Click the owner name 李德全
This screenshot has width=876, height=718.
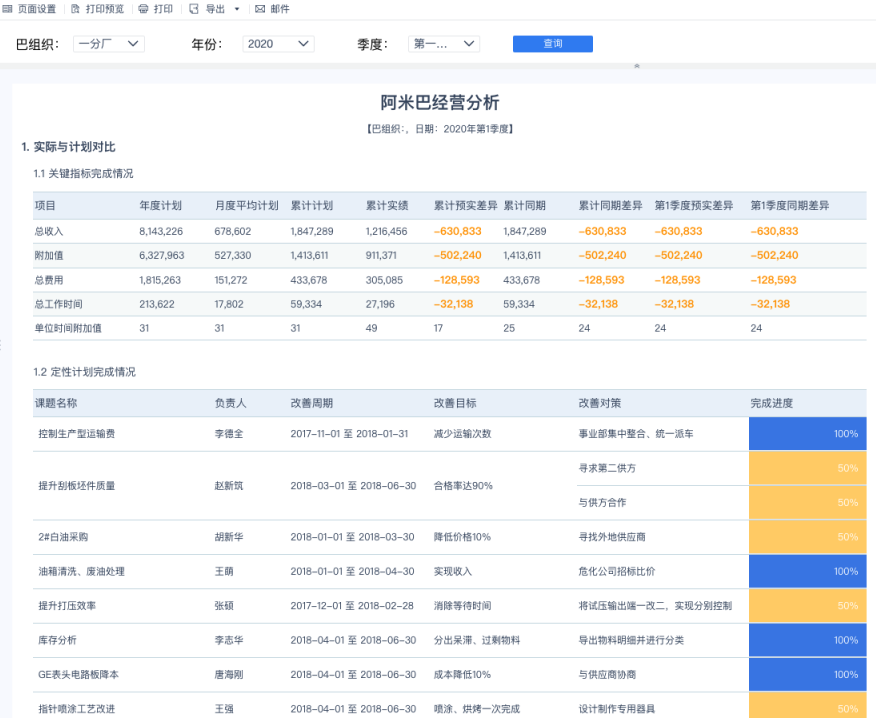tap(229, 434)
